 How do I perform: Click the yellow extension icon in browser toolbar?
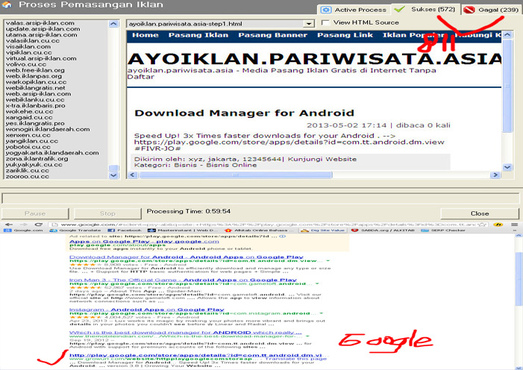point(498,225)
